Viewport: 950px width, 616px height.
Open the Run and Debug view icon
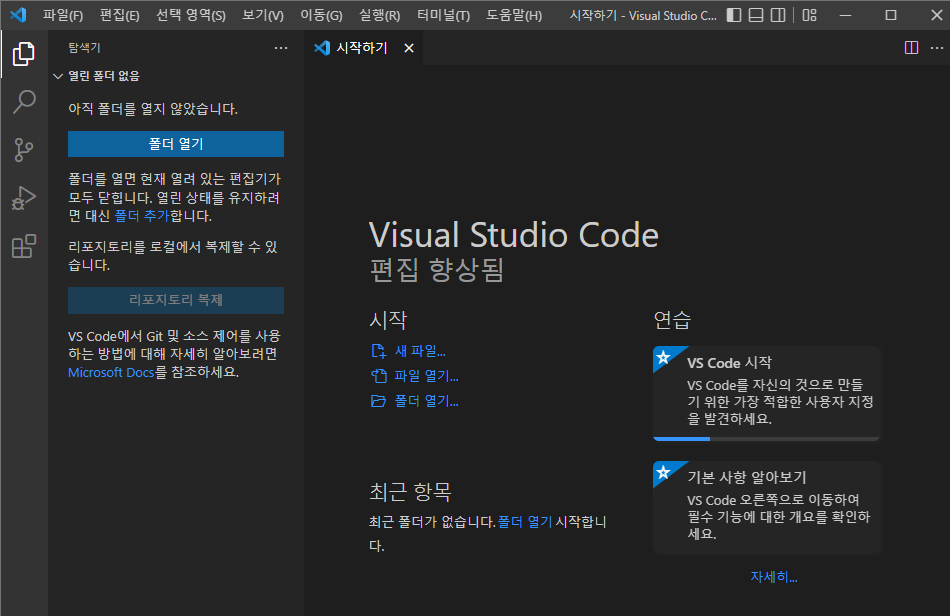click(24, 198)
